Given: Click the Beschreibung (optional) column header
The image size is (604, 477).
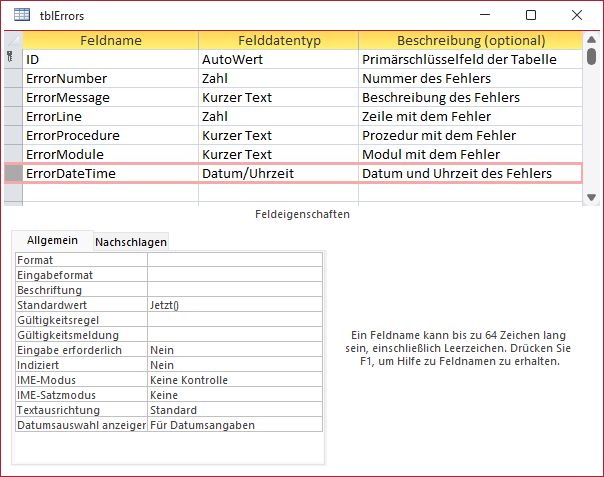Looking at the screenshot, I should pos(471,40).
